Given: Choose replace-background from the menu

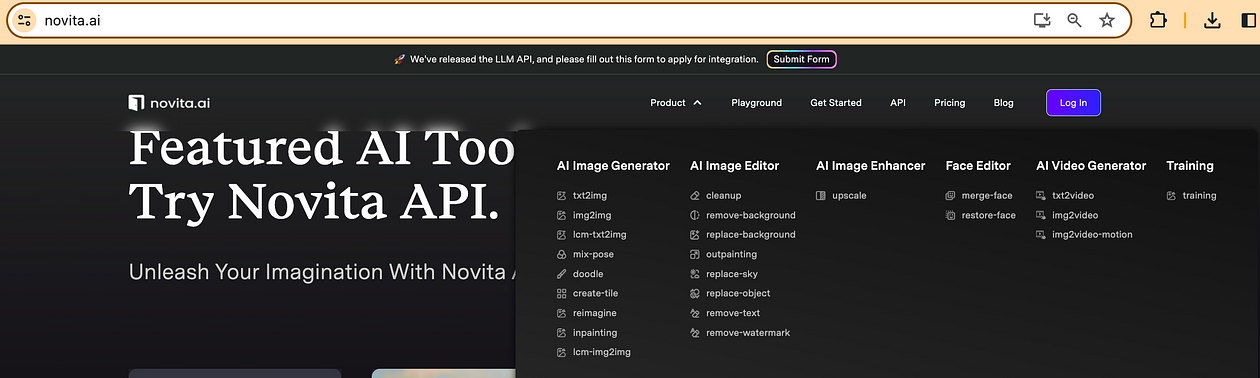Looking at the screenshot, I should coord(751,235).
